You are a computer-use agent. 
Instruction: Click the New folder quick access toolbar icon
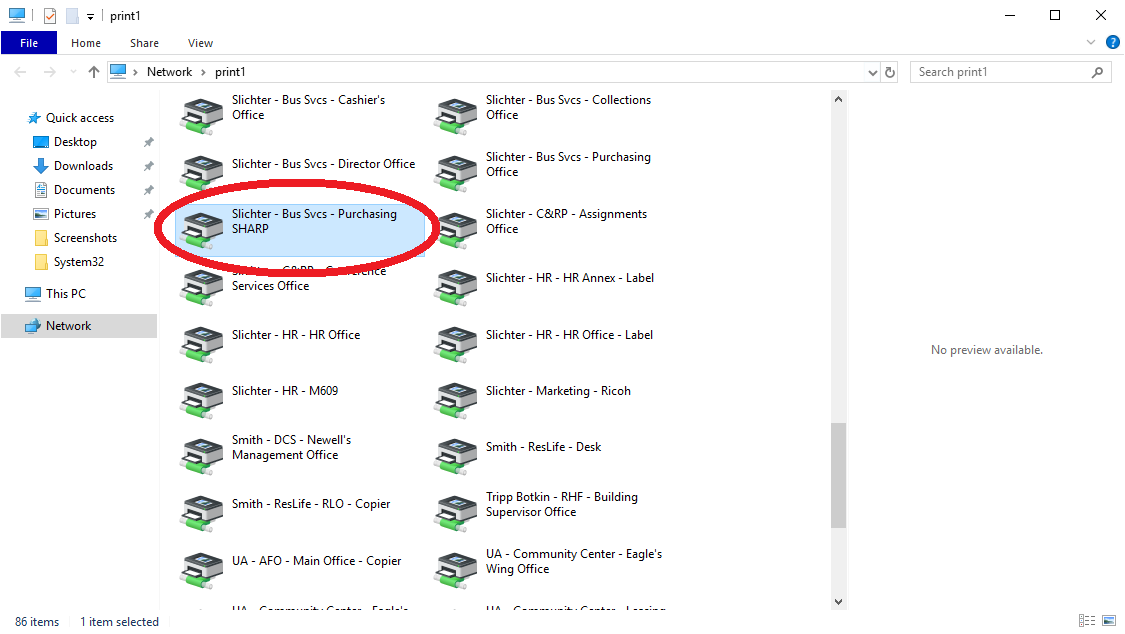72,15
